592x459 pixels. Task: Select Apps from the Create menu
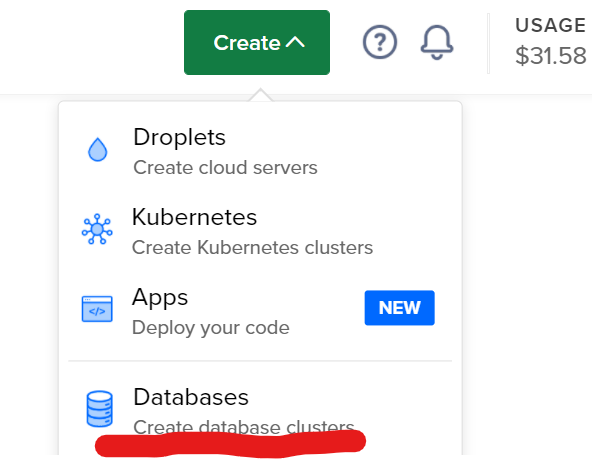(x=260, y=311)
